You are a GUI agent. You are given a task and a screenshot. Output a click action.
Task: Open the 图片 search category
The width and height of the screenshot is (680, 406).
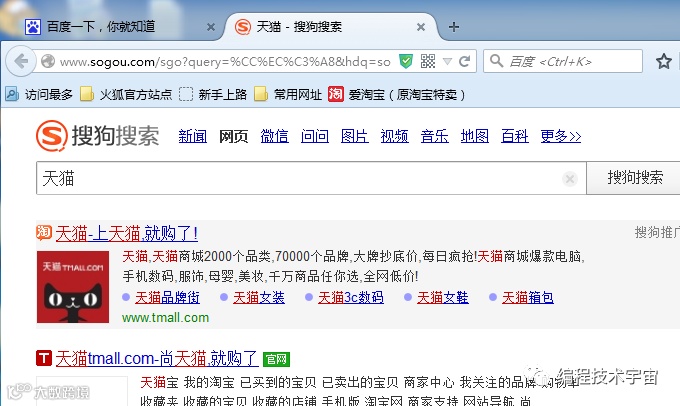(x=355, y=136)
